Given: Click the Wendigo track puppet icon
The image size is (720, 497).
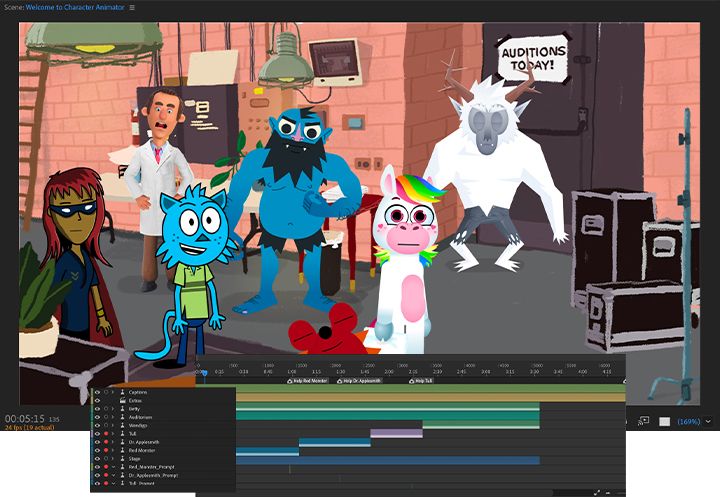Looking at the screenshot, I should 120,425.
